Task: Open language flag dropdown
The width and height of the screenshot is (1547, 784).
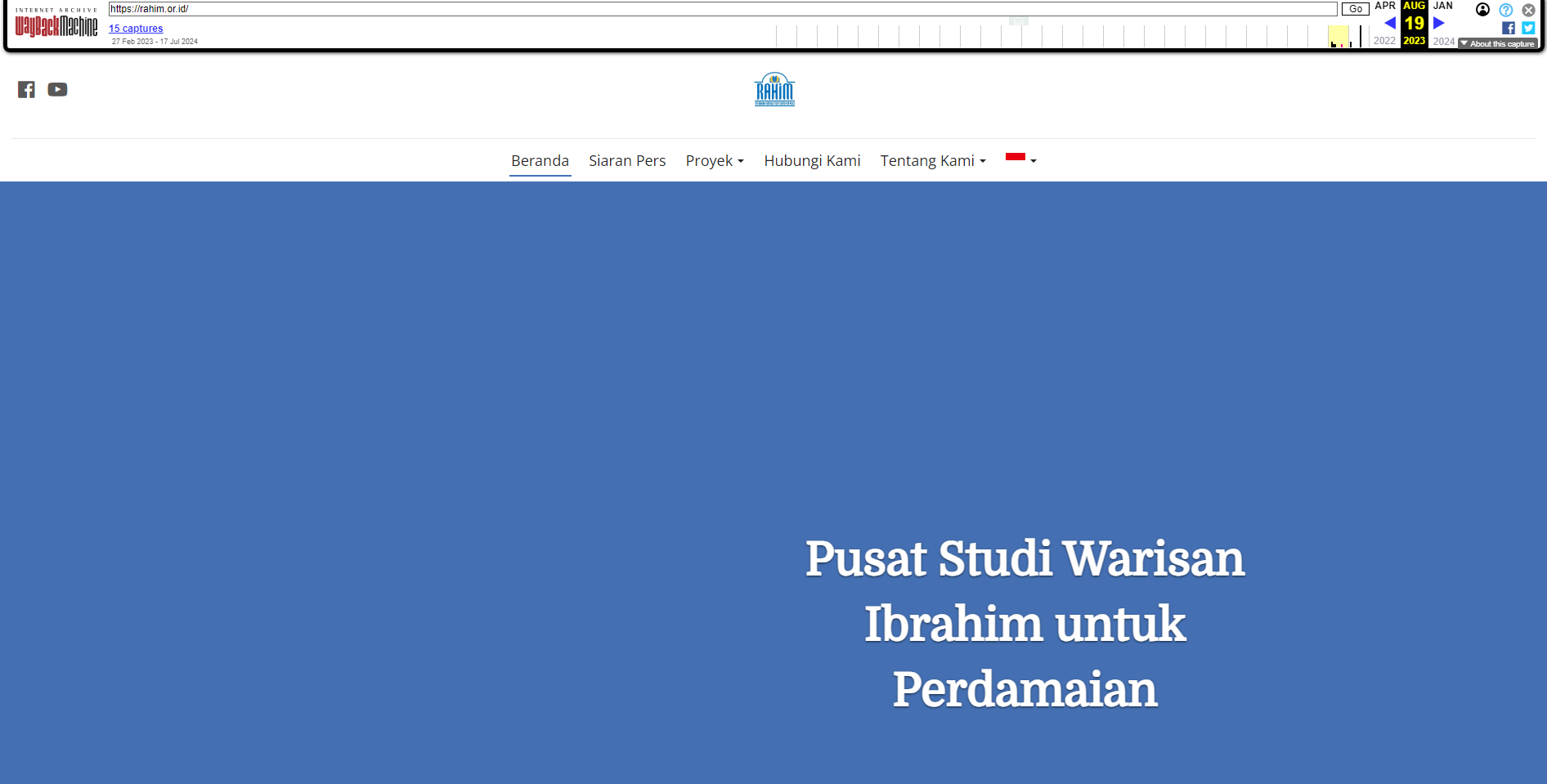Action: point(1020,159)
